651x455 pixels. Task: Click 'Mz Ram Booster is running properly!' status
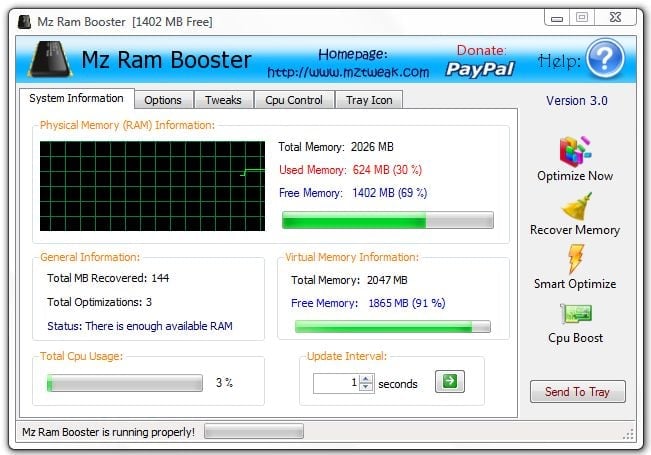(108, 432)
